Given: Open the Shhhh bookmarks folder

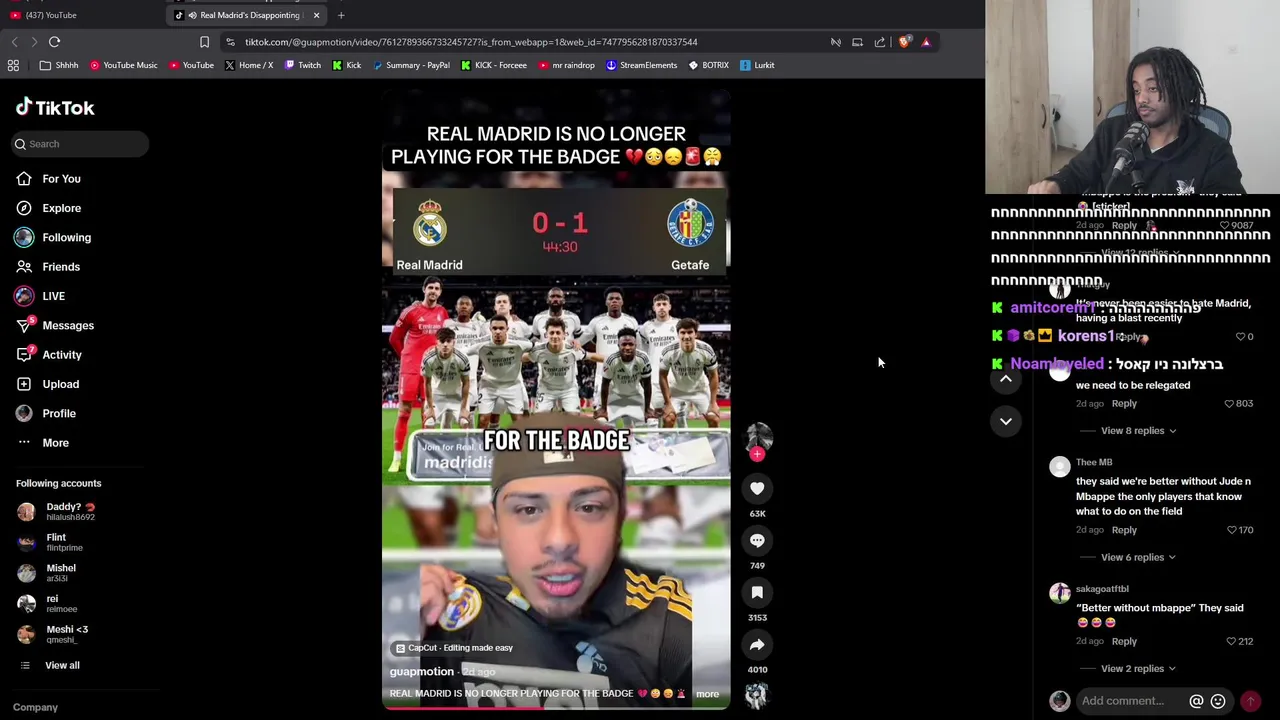Looking at the screenshot, I should coord(59,65).
